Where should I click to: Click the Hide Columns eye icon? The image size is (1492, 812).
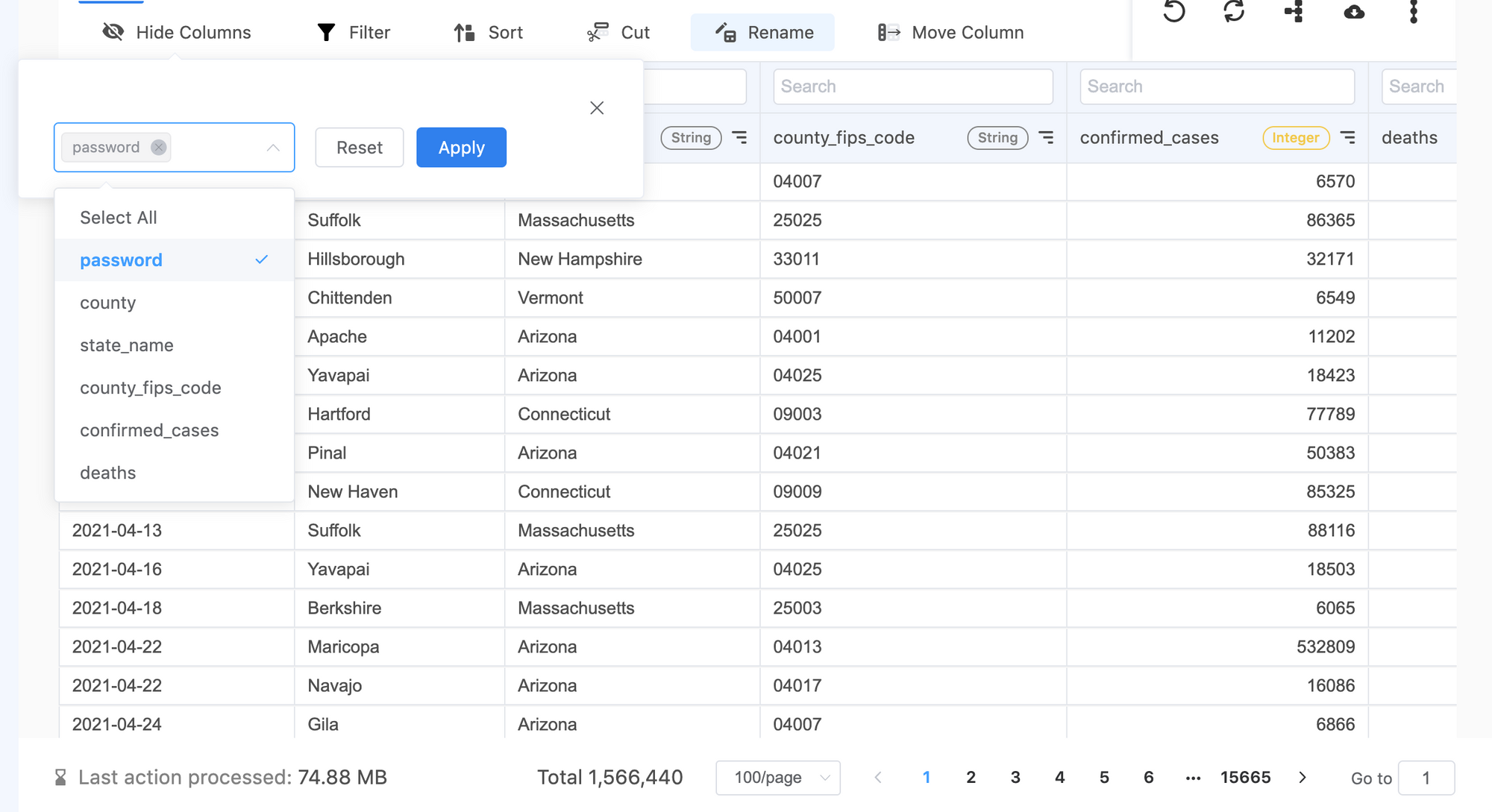112,32
